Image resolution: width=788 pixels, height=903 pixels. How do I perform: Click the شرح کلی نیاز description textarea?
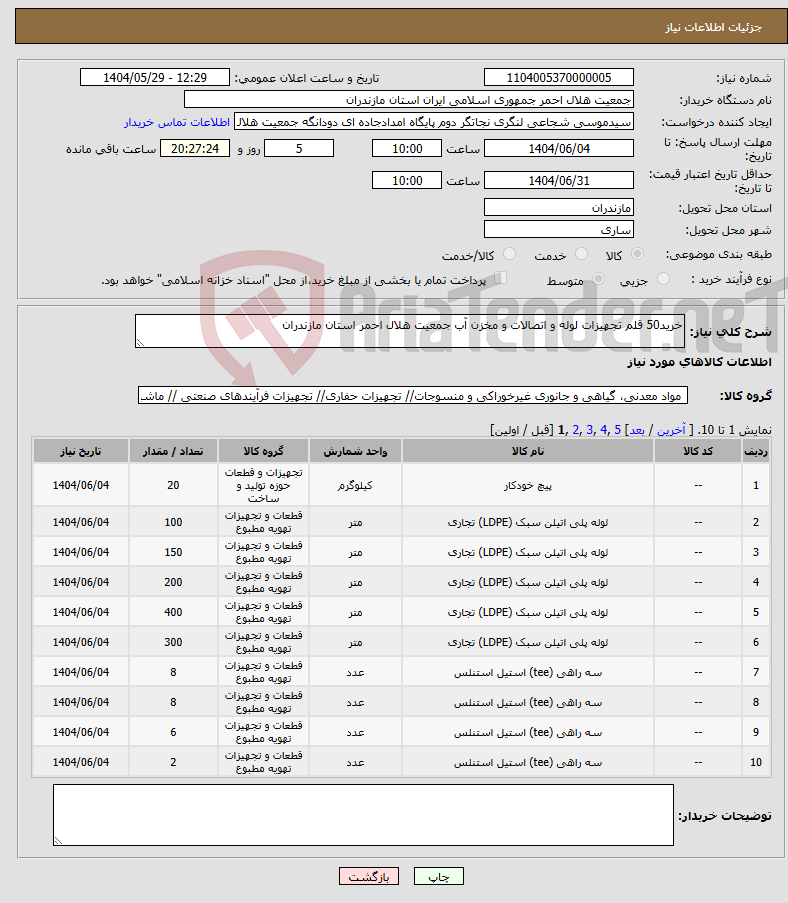410,331
